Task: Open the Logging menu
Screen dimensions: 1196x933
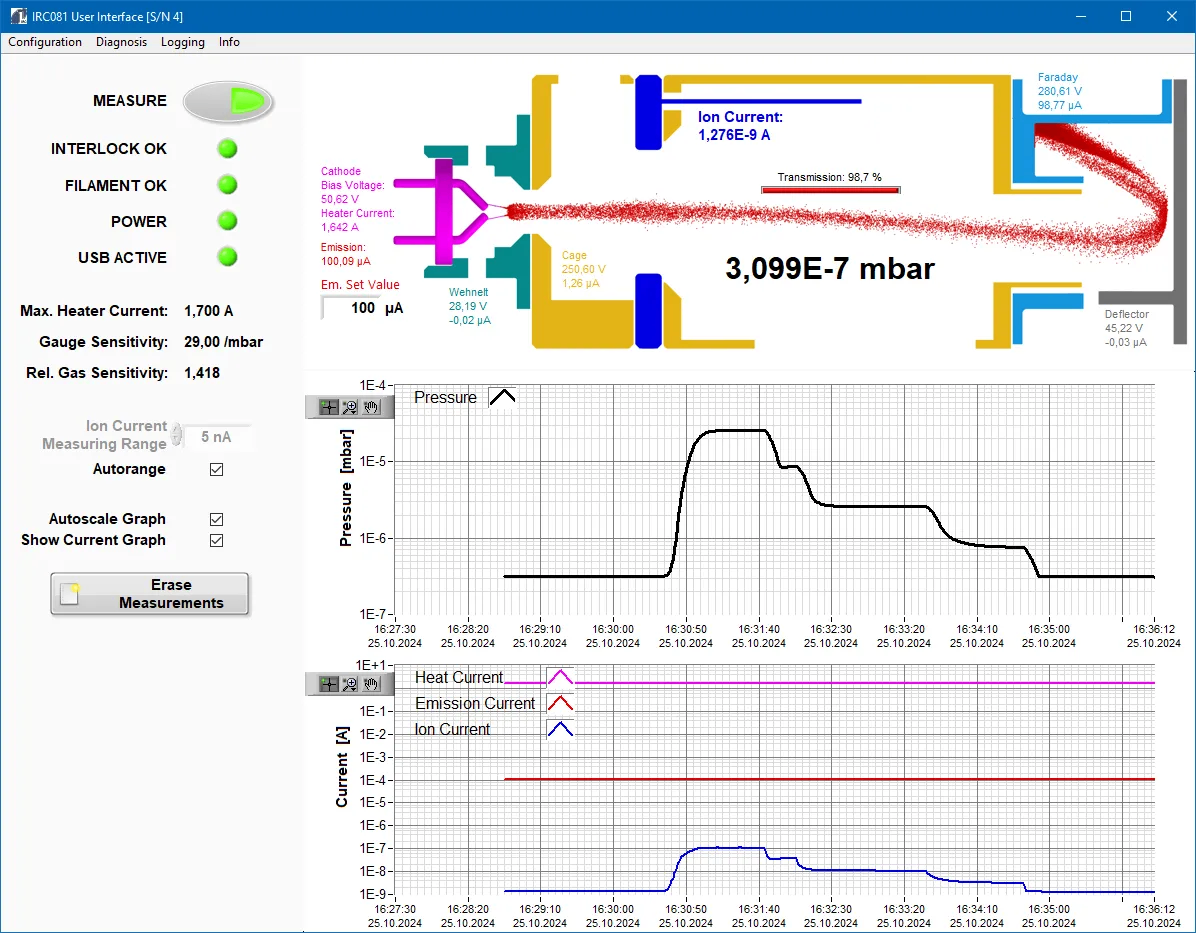Action: pyautogui.click(x=182, y=42)
